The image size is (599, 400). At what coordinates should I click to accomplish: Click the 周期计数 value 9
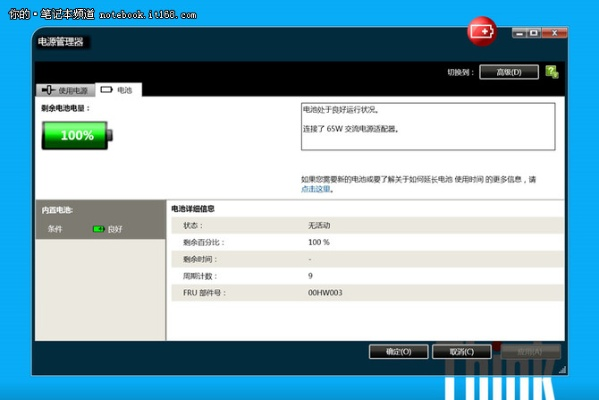[310, 276]
